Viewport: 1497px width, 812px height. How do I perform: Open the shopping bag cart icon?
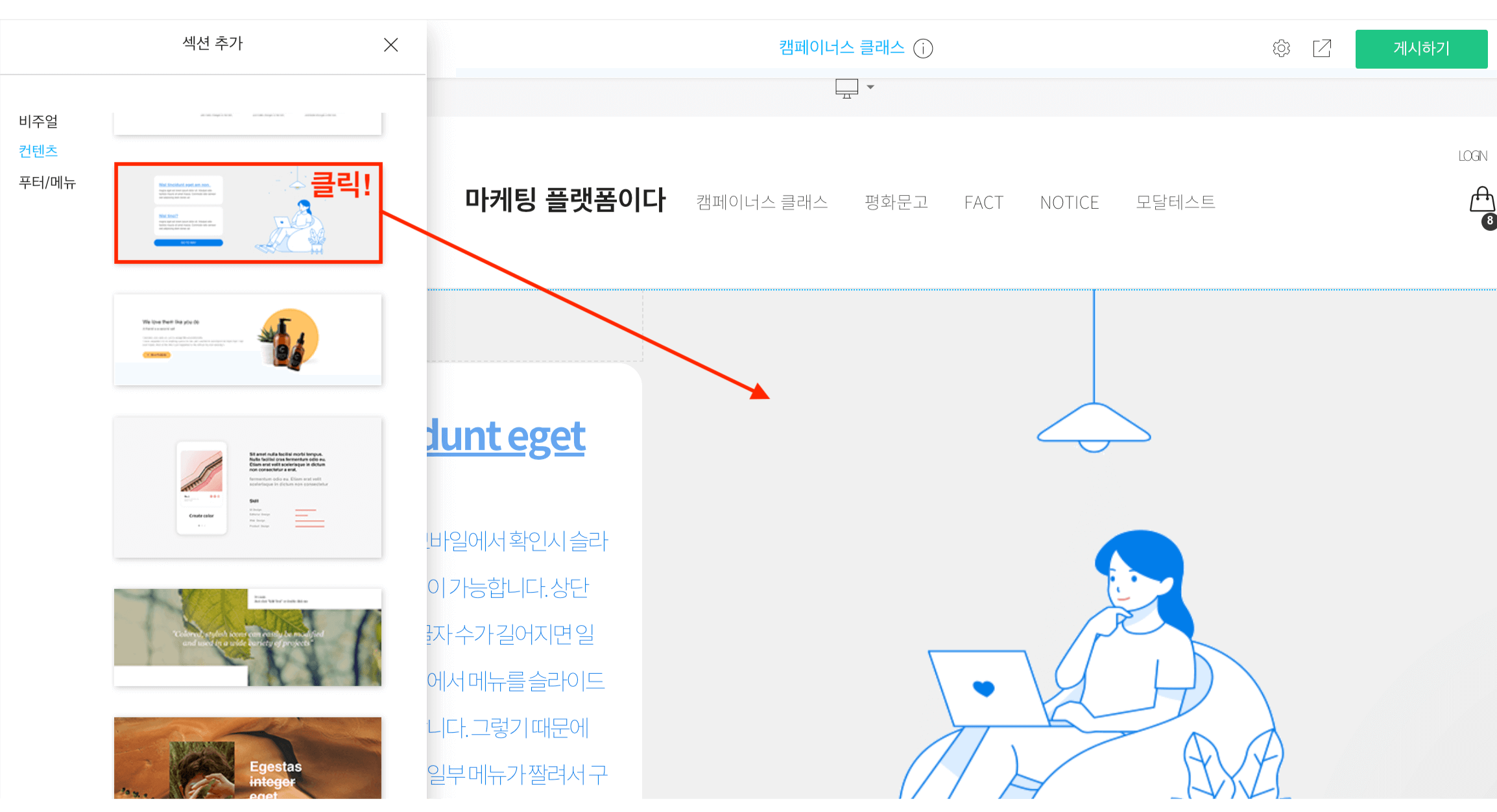click(1481, 200)
